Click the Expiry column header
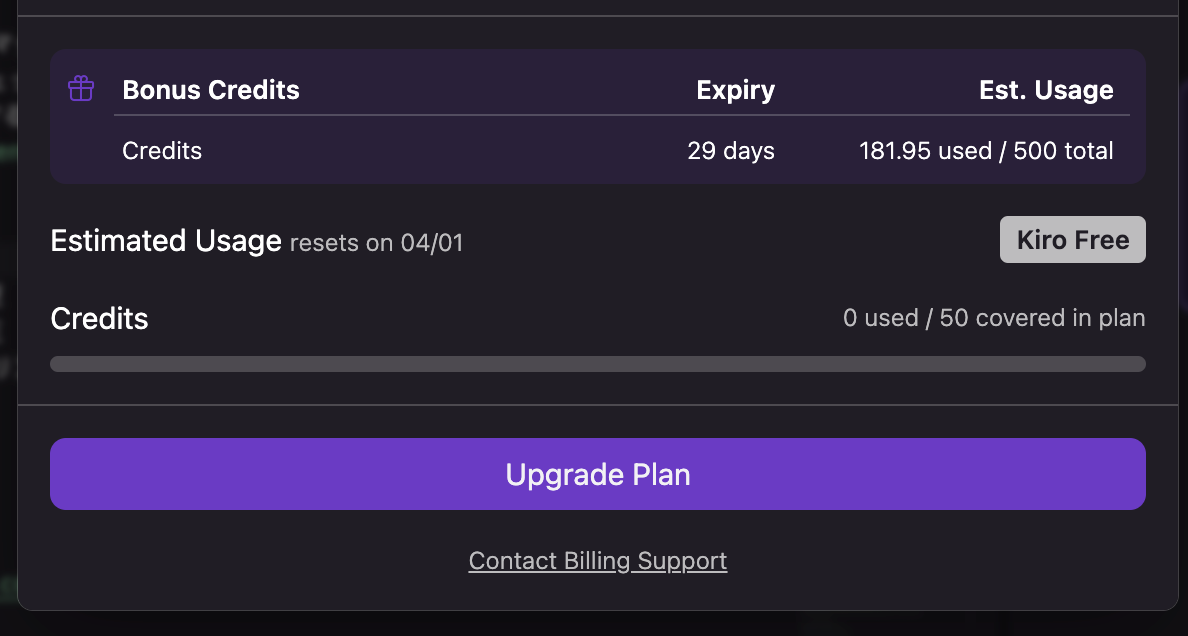Viewport: 1188px width, 636px height. click(x=735, y=90)
